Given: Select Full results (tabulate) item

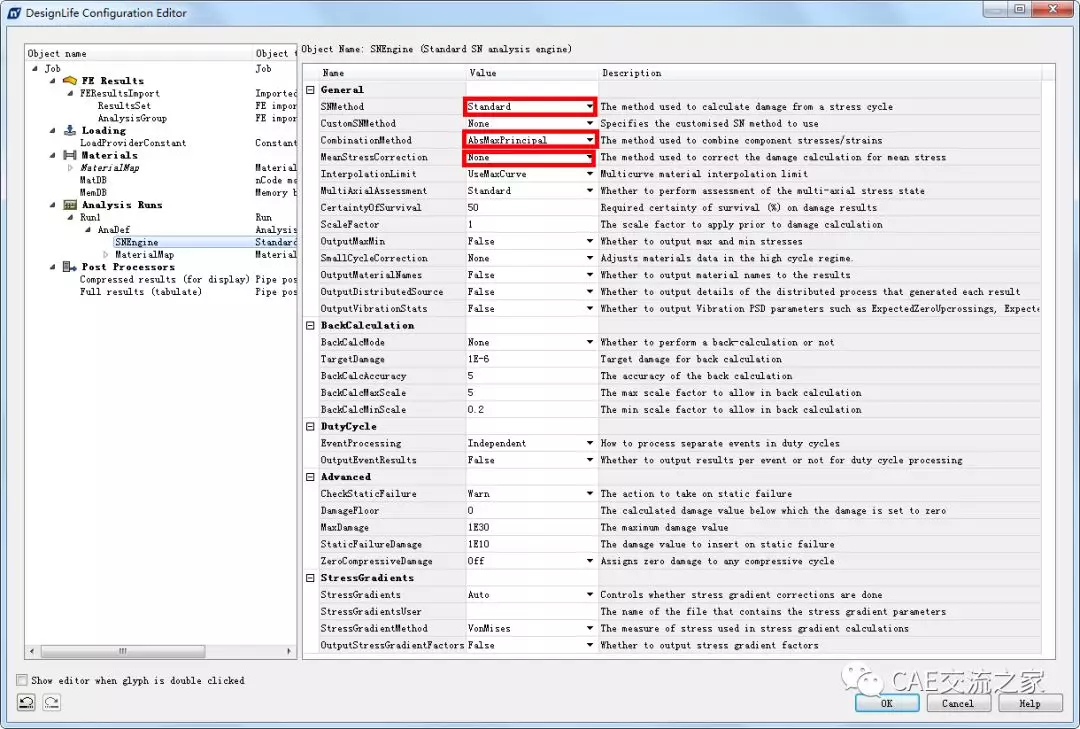Looking at the screenshot, I should pos(141,291).
